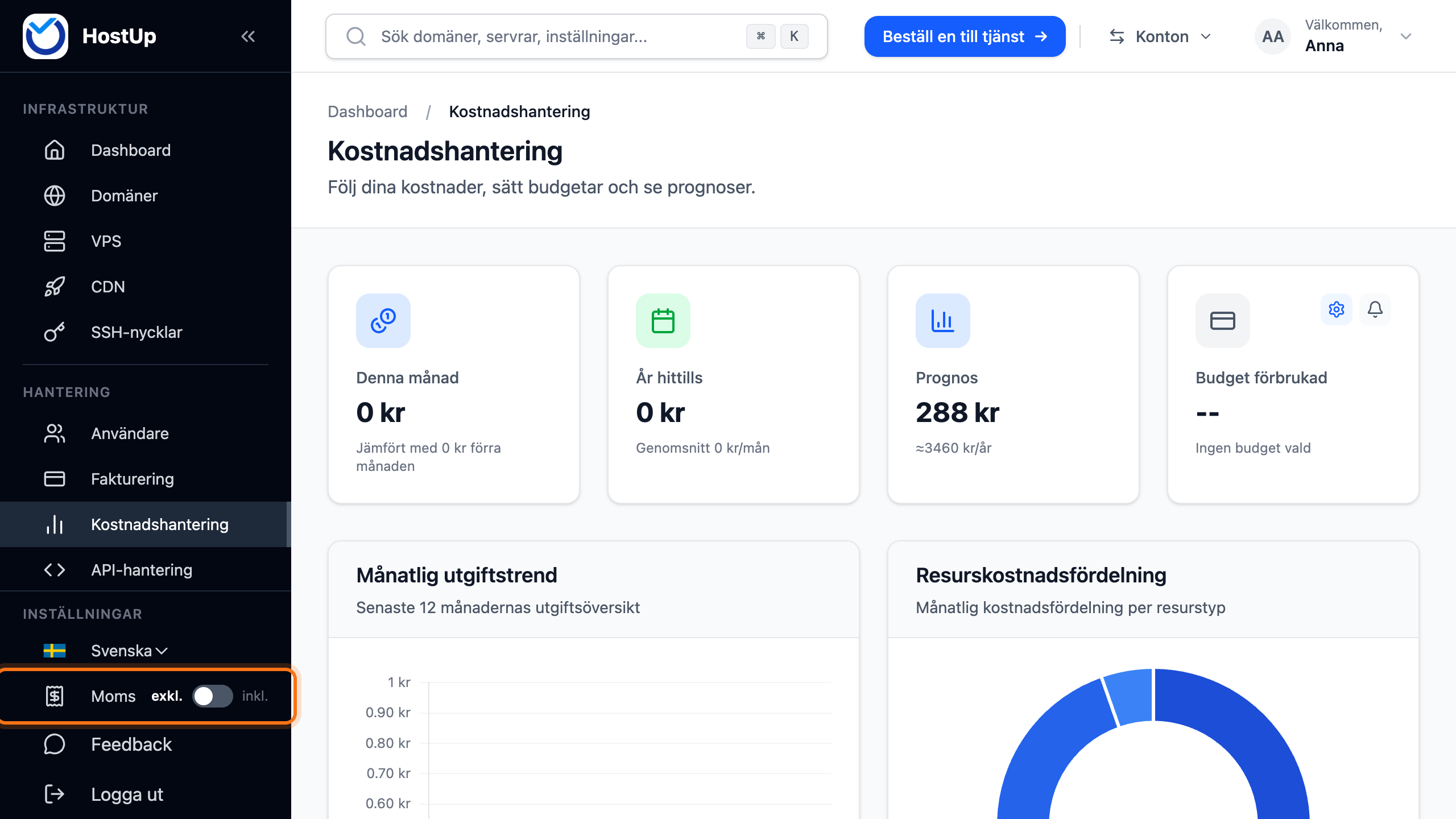Click the Budget förbrukad card icon
1456x819 pixels.
pyautogui.click(x=1223, y=321)
